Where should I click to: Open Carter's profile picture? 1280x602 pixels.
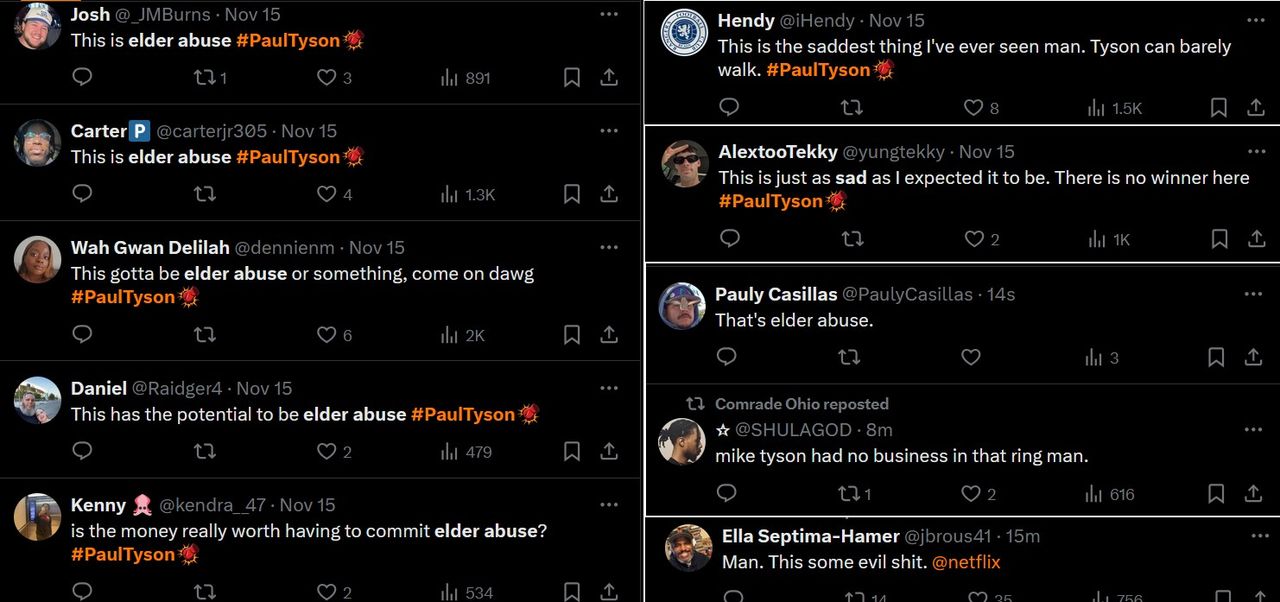[38, 143]
